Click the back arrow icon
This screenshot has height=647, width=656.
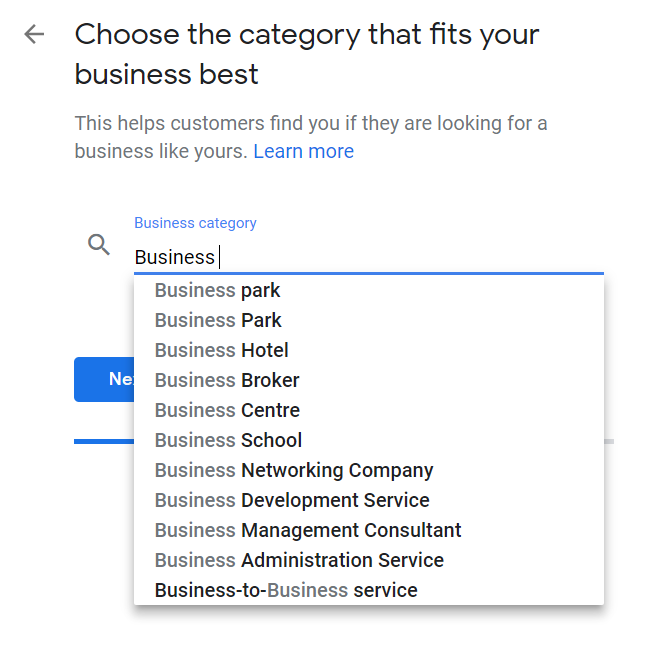34,34
